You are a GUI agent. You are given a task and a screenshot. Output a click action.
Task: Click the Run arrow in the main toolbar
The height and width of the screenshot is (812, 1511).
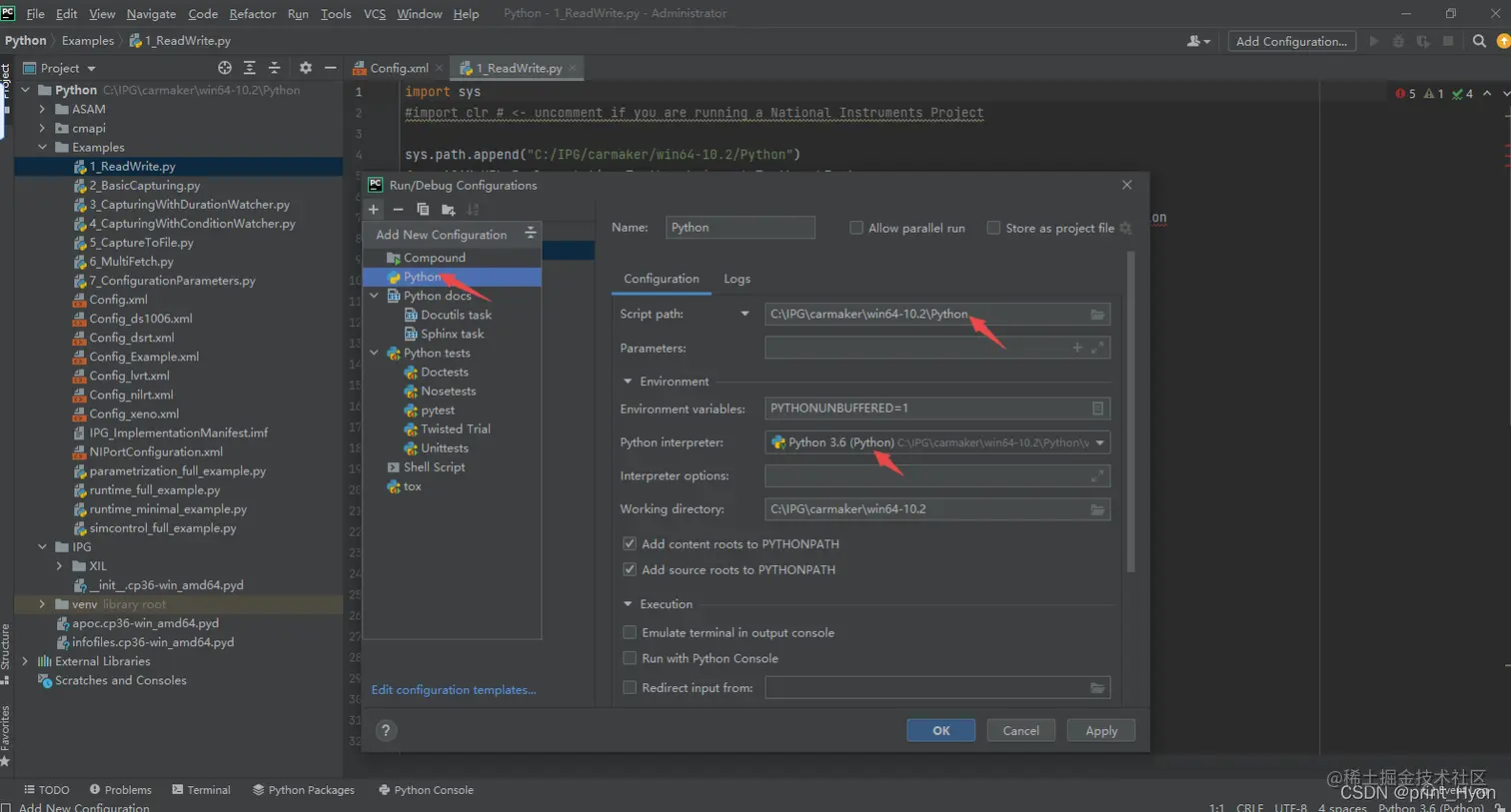click(1374, 41)
